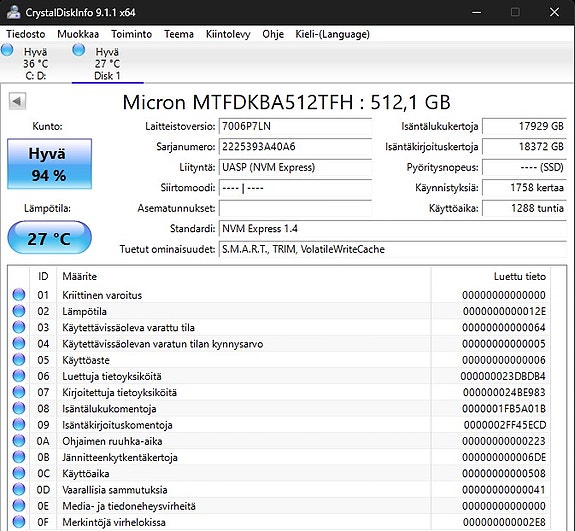Click status icon for 0C Käyttöaika row
This screenshot has width=575, height=531.
tap(19, 473)
